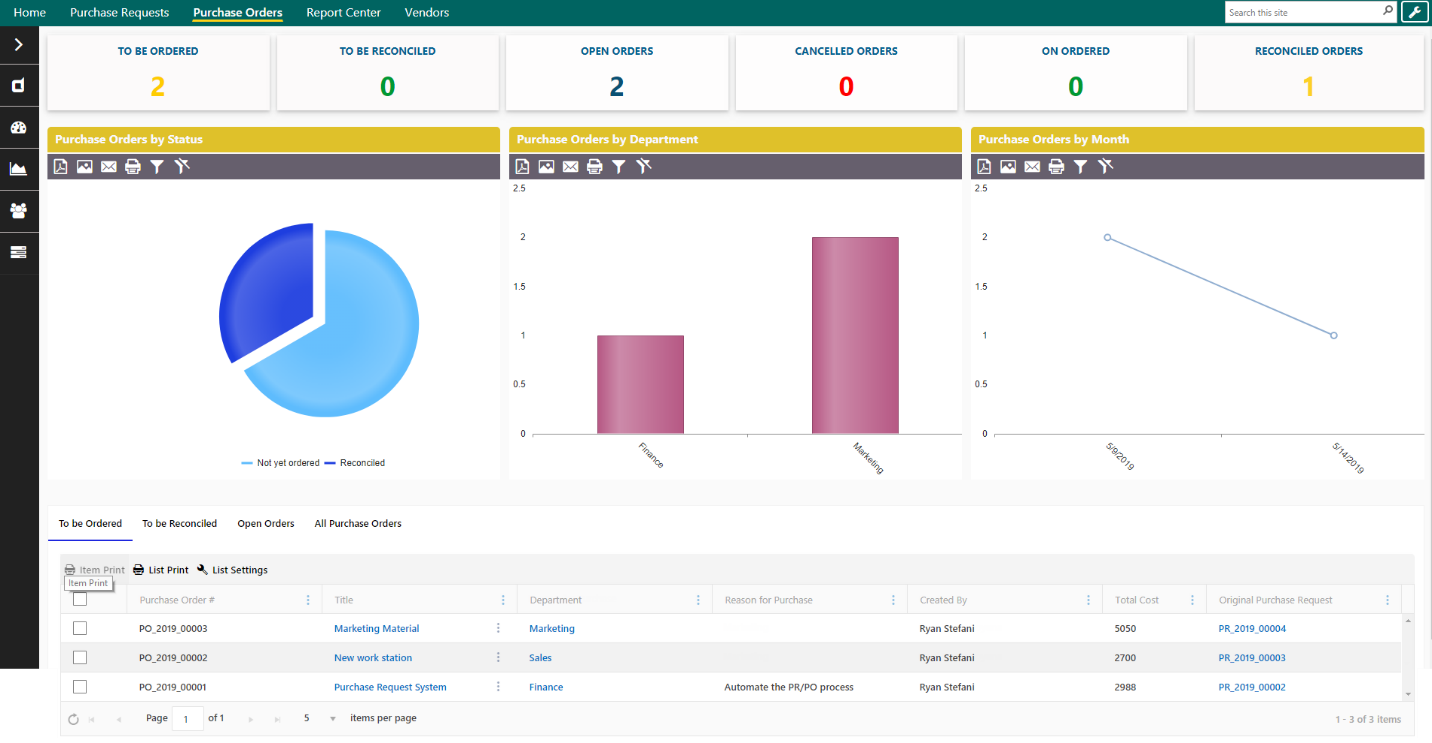The width and height of the screenshot is (1432, 743).
Task: Click email icon in Purchase Orders by Department
Action: click(x=570, y=167)
